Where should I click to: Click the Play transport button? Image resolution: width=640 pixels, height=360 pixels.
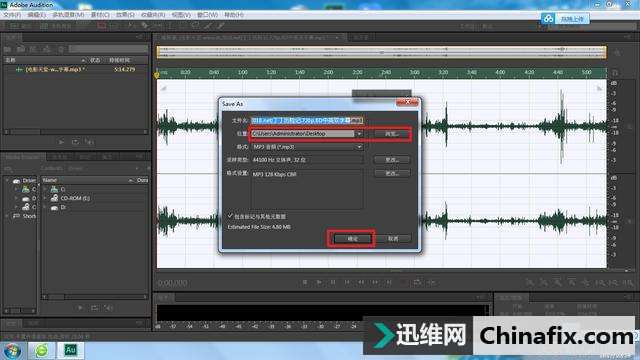[x=319, y=282]
